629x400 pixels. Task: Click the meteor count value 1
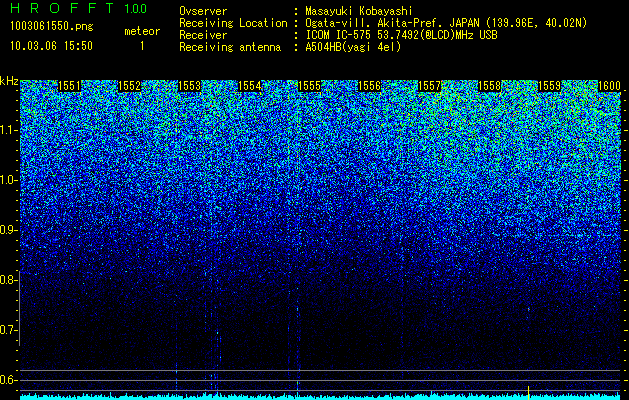click(142, 46)
